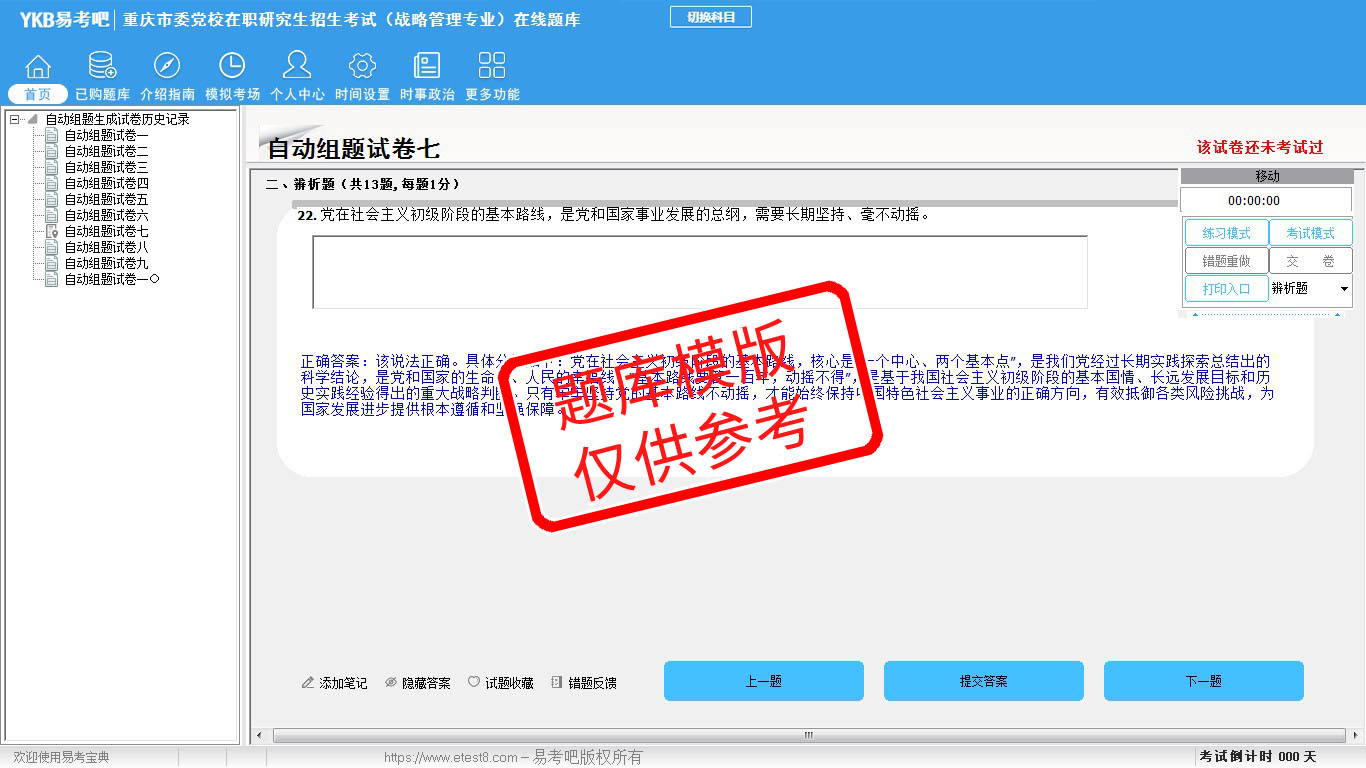This screenshot has width=1366, height=768.
Task: Open 介绍指南 compass icon
Action: pos(167,67)
